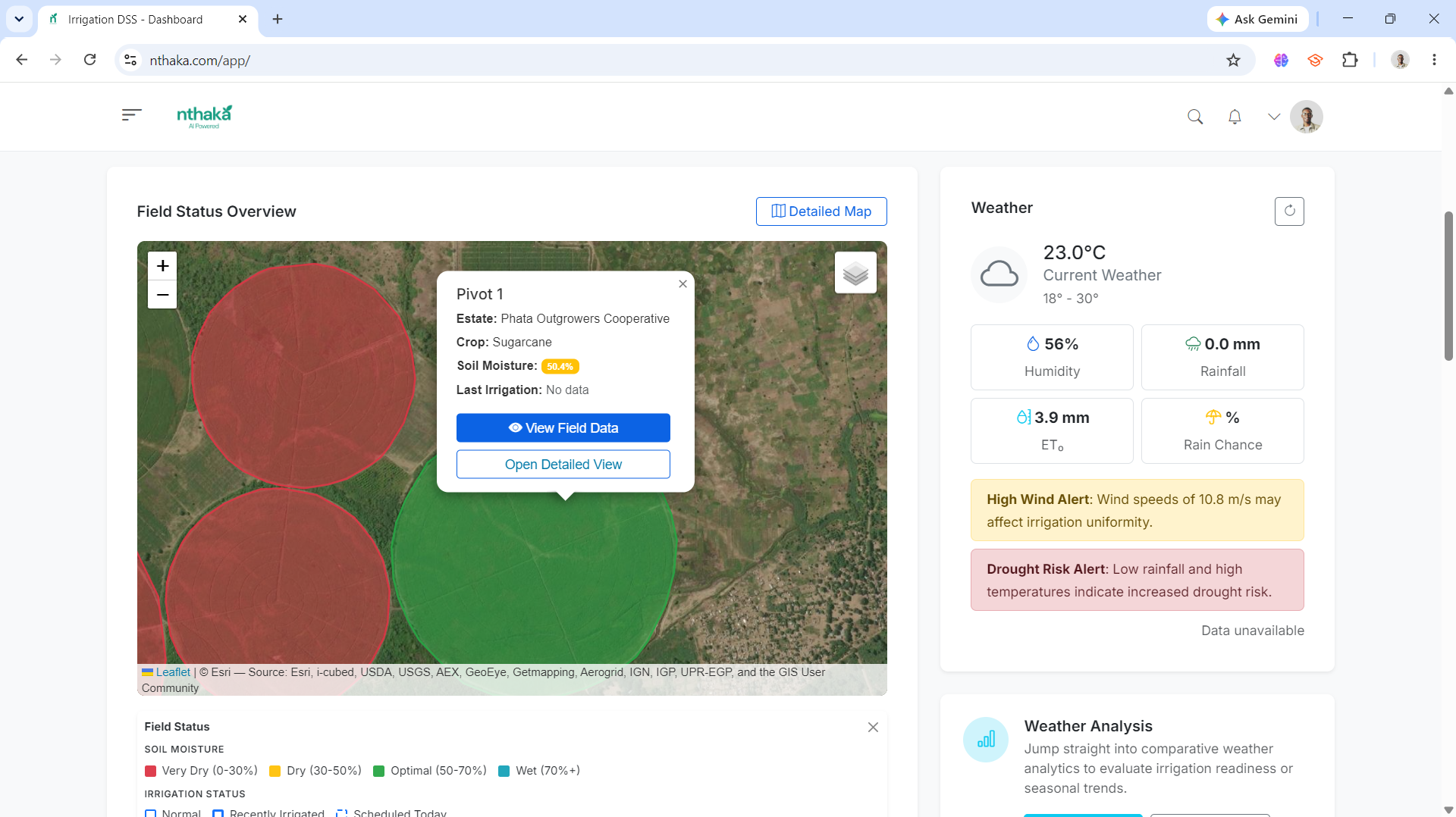Click the Chrome profile avatar
The height and width of the screenshot is (817, 1456).
tap(1400, 60)
